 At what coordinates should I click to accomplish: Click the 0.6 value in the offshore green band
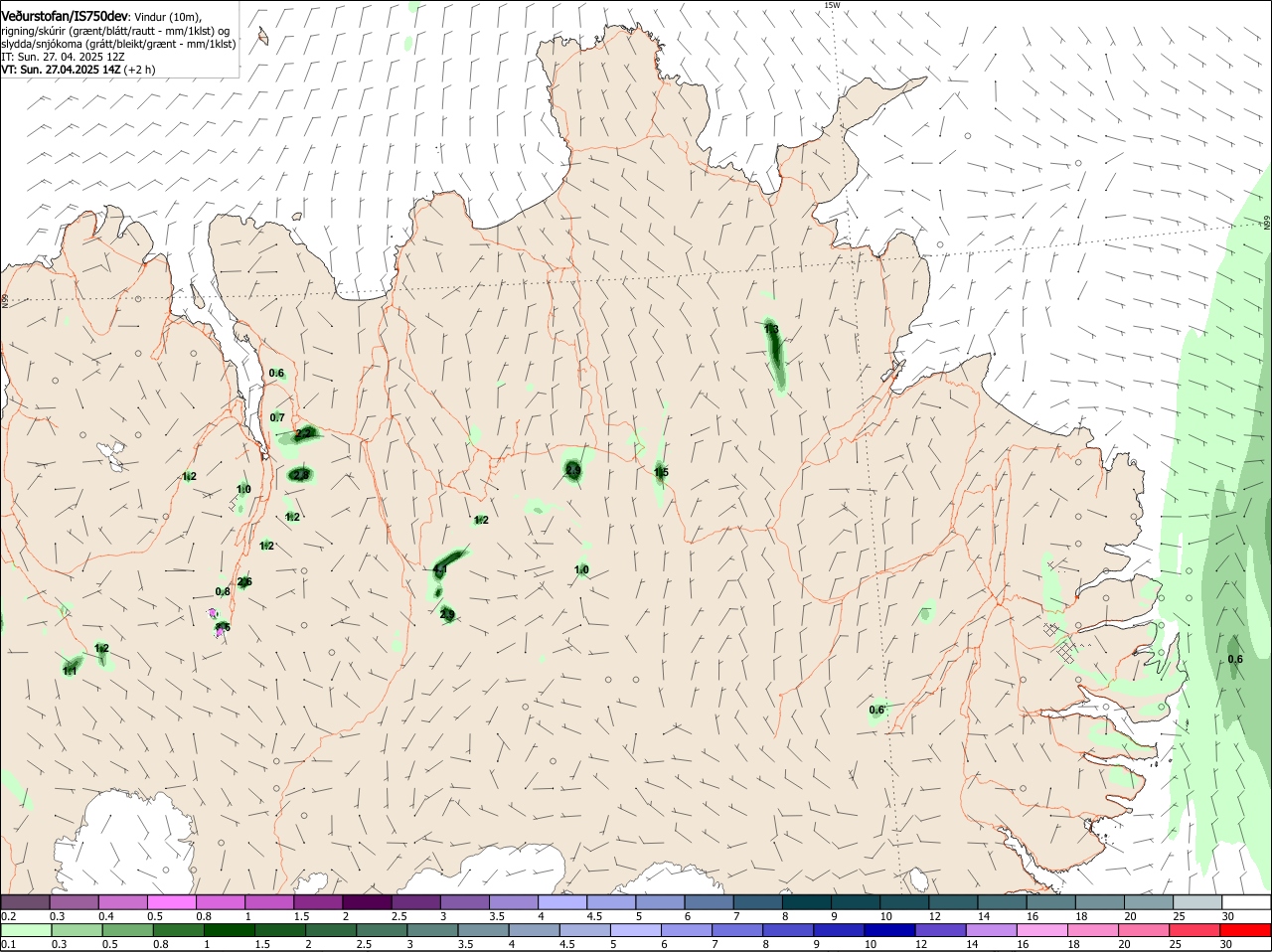pyautogui.click(x=1235, y=659)
